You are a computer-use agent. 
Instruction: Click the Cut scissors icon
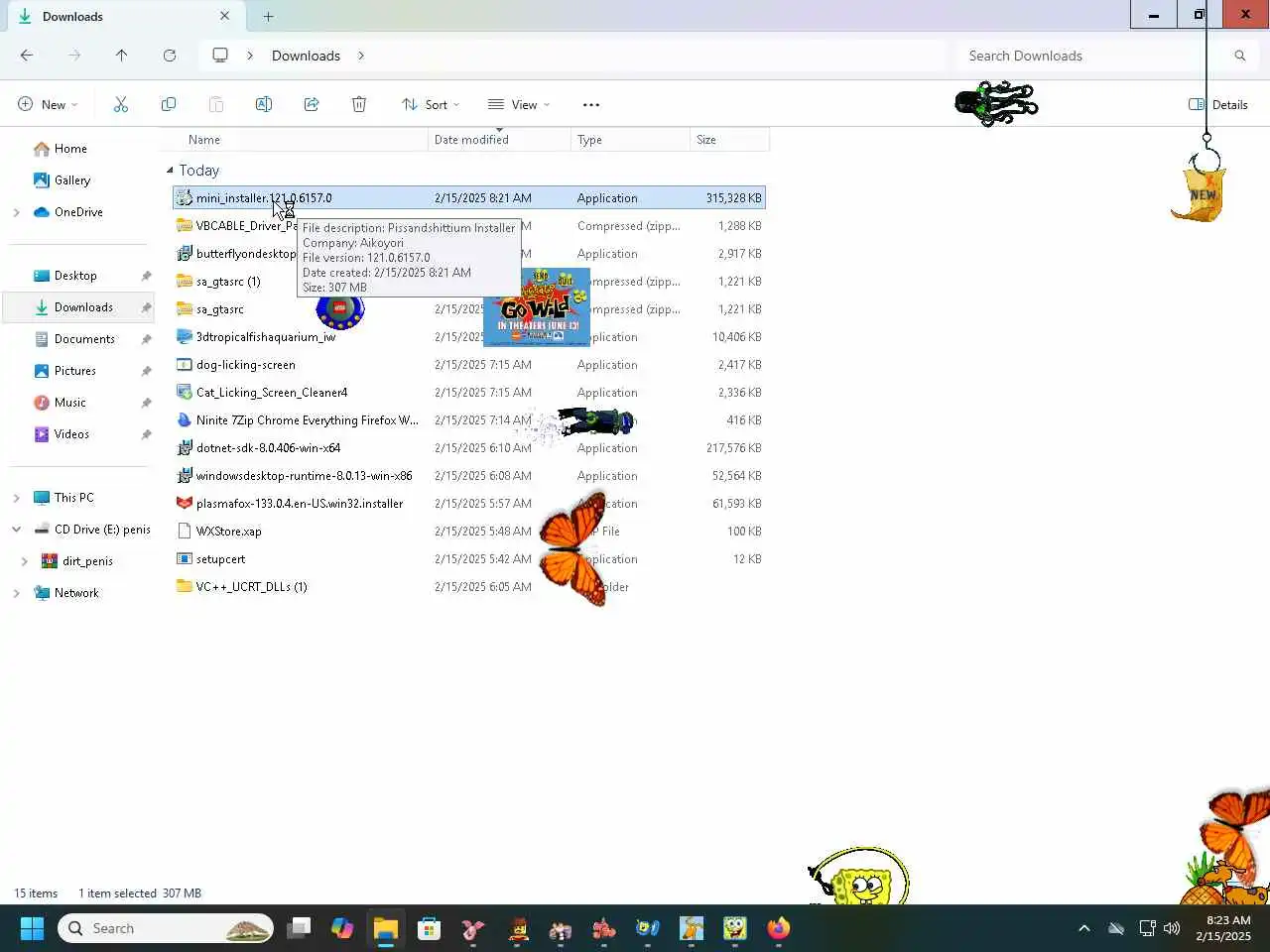121,104
